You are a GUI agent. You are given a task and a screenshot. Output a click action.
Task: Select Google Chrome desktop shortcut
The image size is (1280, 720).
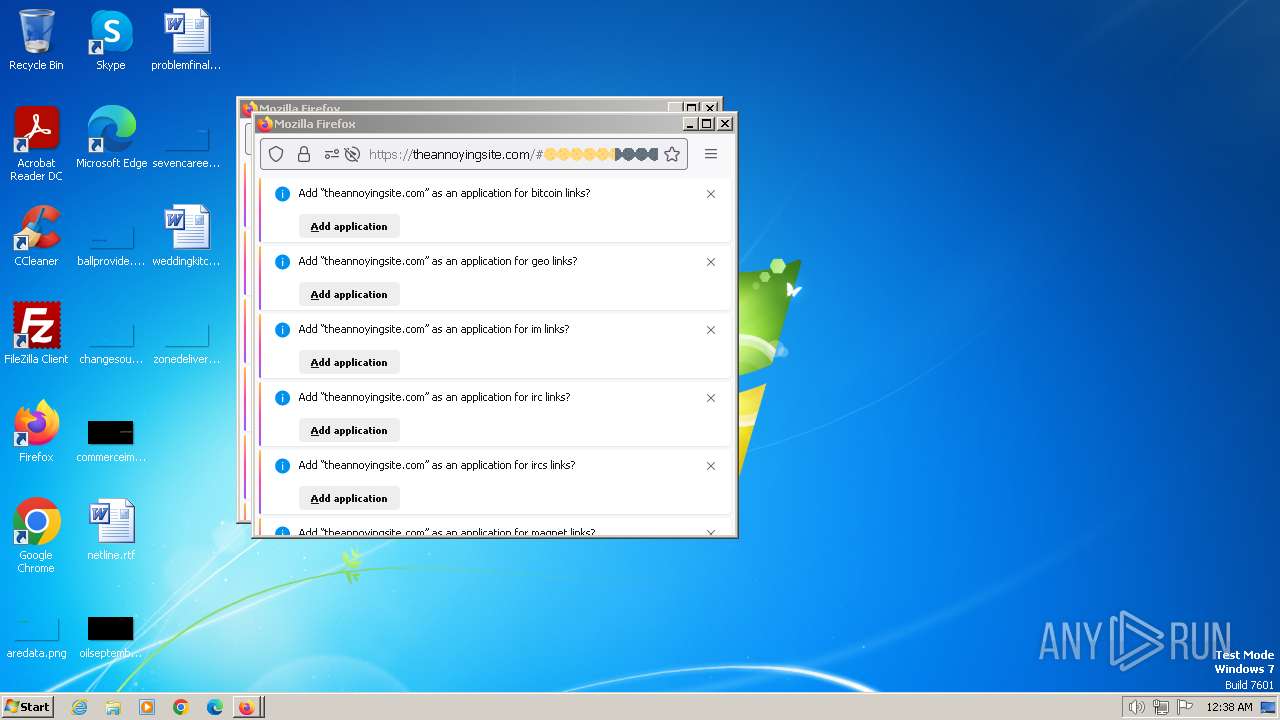(36, 536)
